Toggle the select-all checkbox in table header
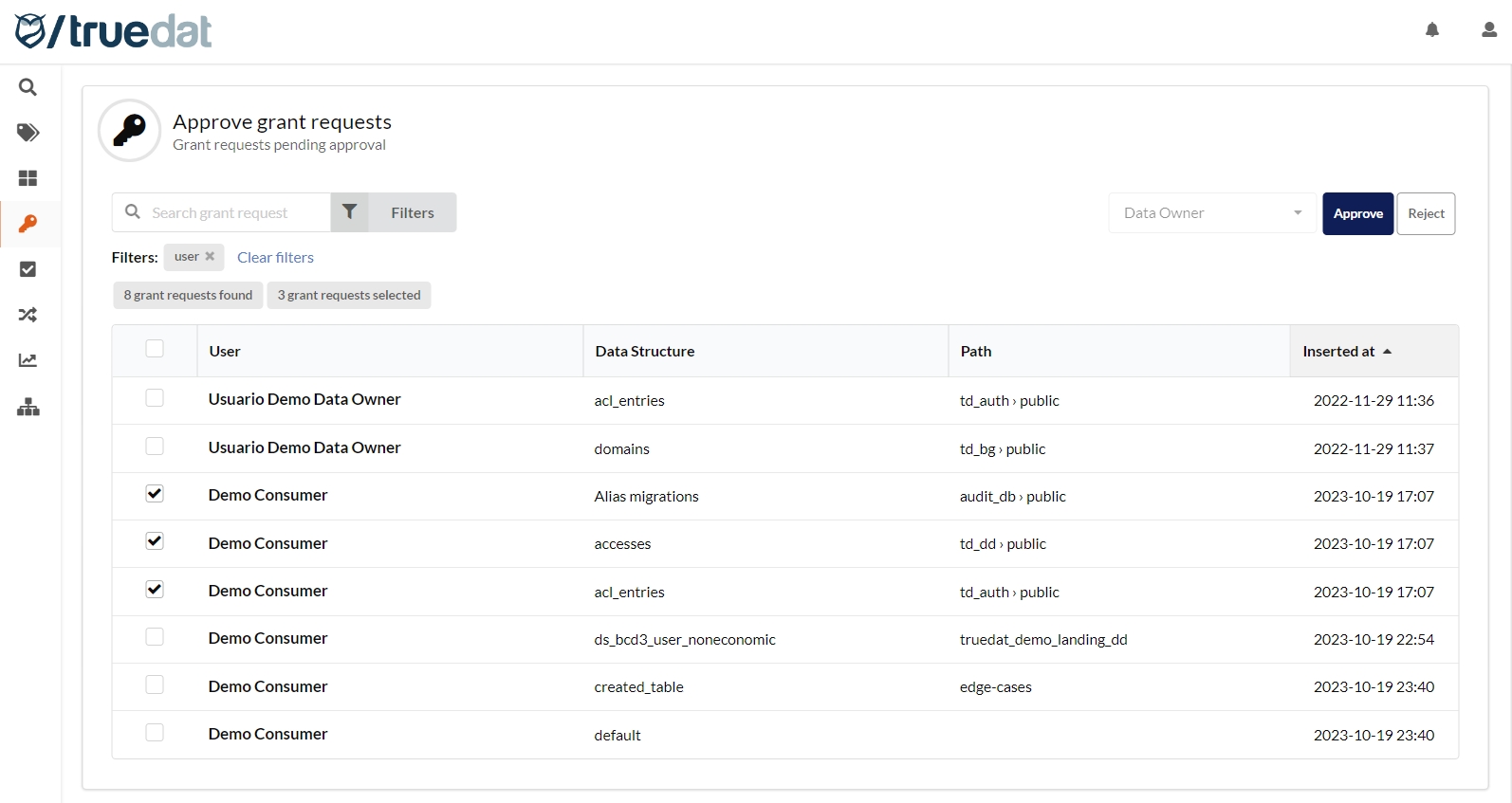 pyautogui.click(x=155, y=349)
